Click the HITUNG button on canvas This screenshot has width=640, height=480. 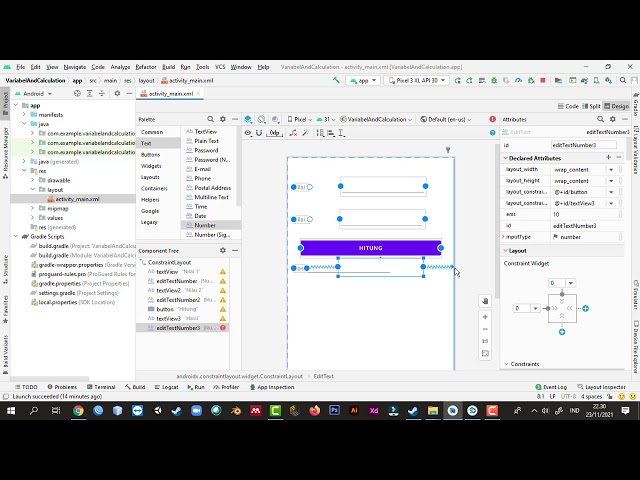[371, 248]
